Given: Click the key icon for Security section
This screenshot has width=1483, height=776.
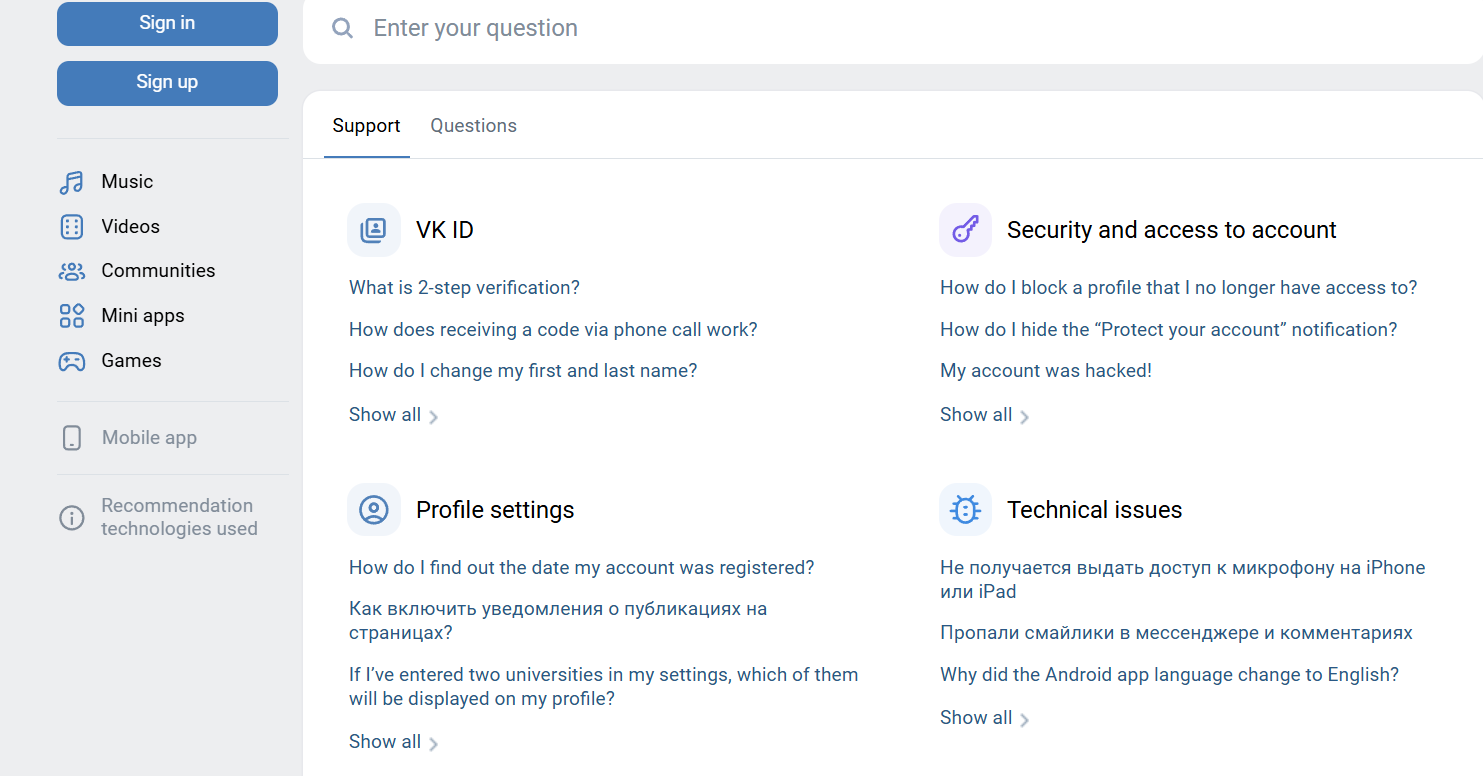Looking at the screenshot, I should (x=964, y=230).
